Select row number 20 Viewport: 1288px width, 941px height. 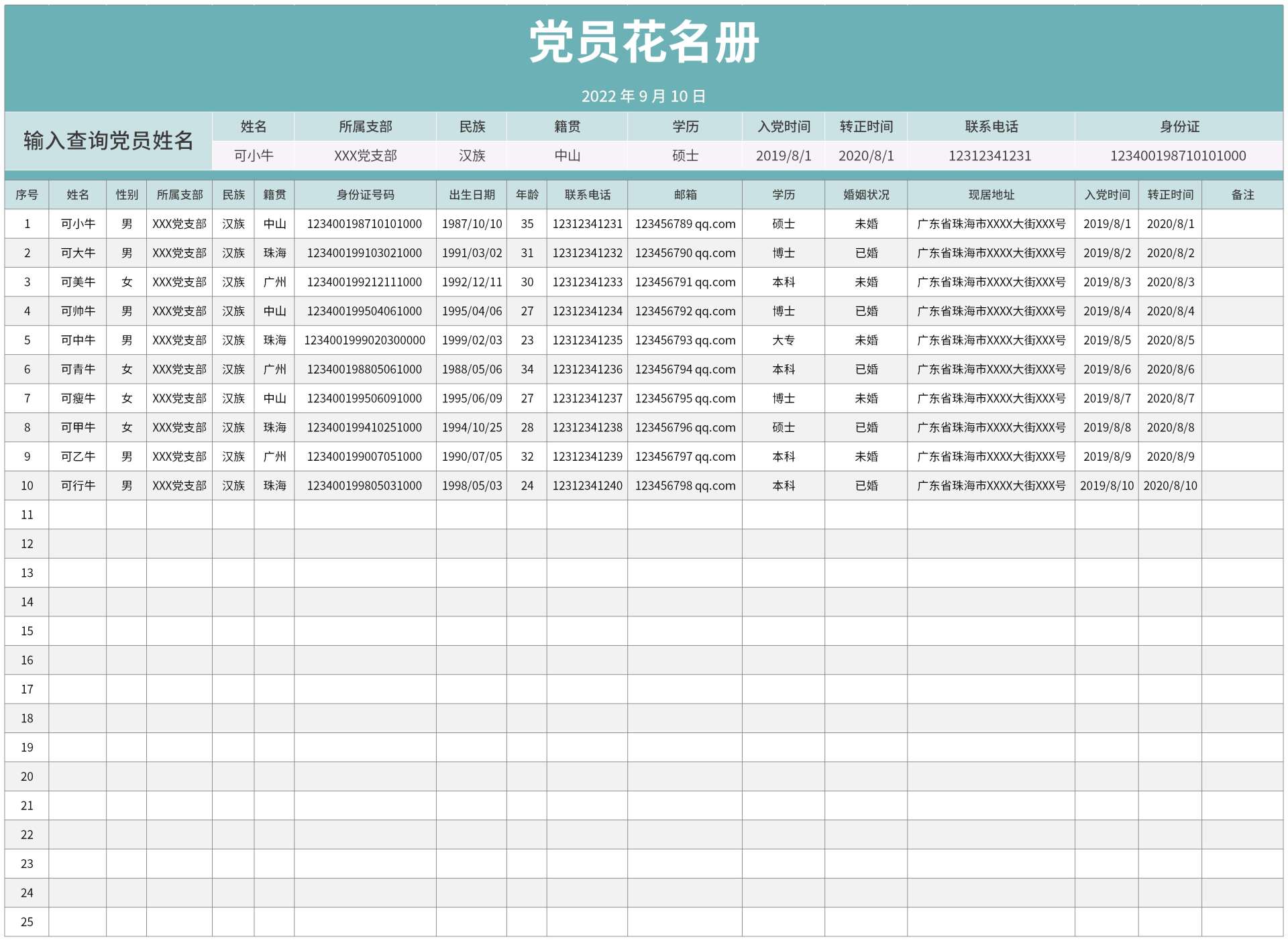point(27,777)
